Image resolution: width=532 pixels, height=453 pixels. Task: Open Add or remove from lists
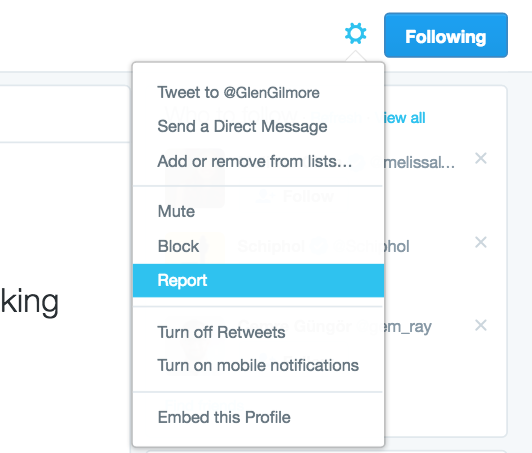255,161
